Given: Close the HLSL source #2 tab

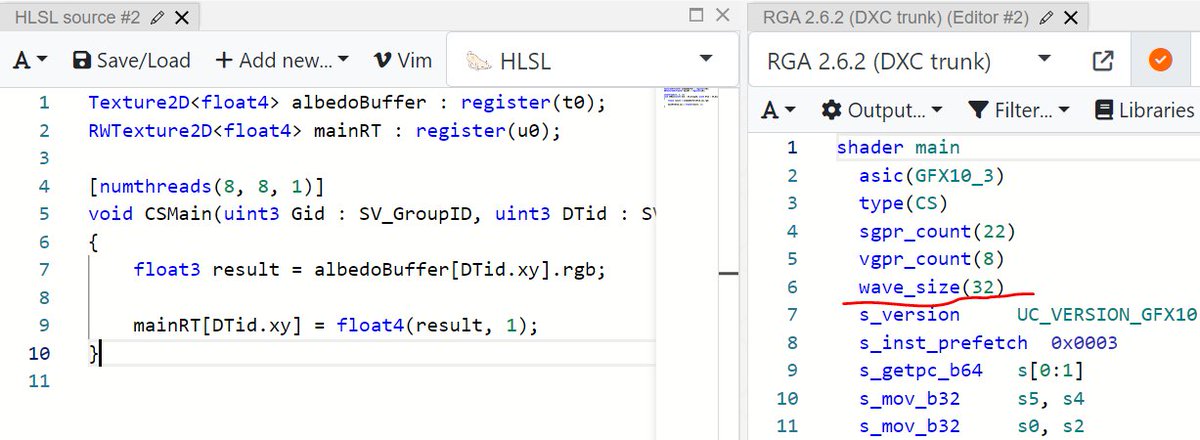Looking at the screenshot, I should coord(180,18).
